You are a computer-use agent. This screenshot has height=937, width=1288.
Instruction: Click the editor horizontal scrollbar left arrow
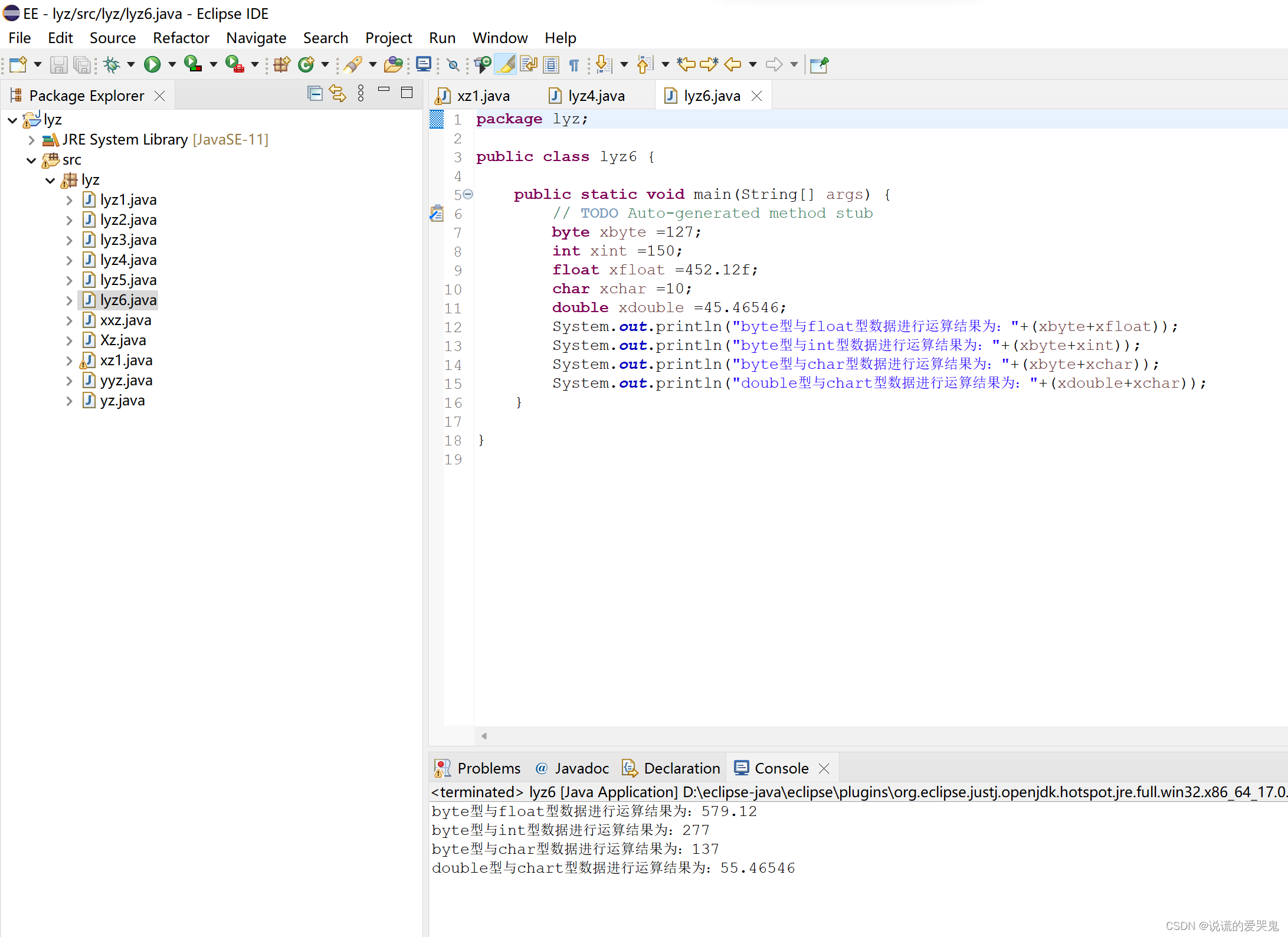click(x=484, y=736)
